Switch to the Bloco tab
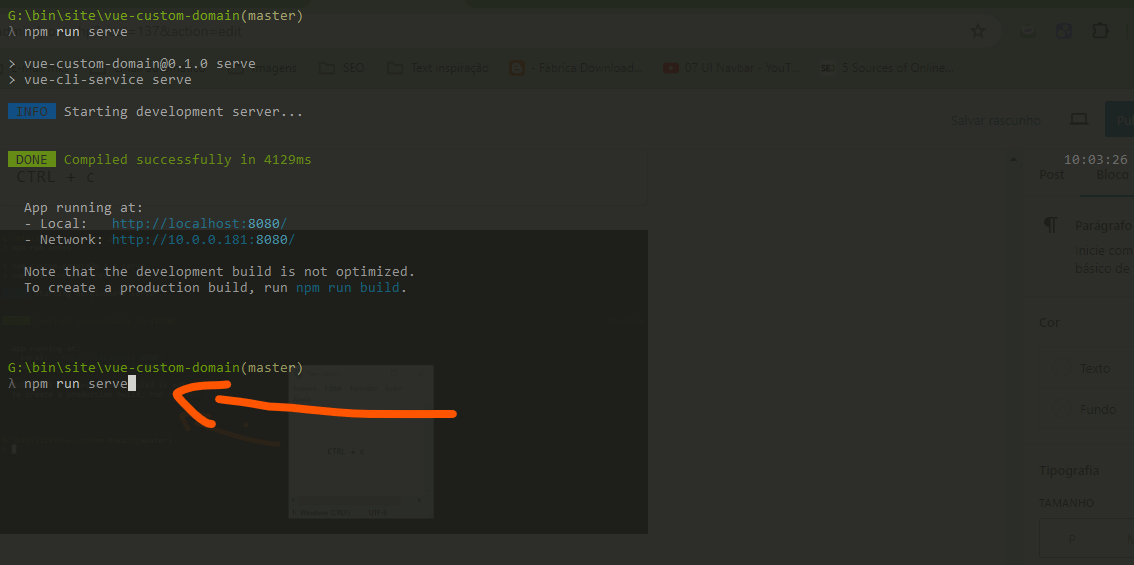The width and height of the screenshot is (1134, 565). 1112,174
